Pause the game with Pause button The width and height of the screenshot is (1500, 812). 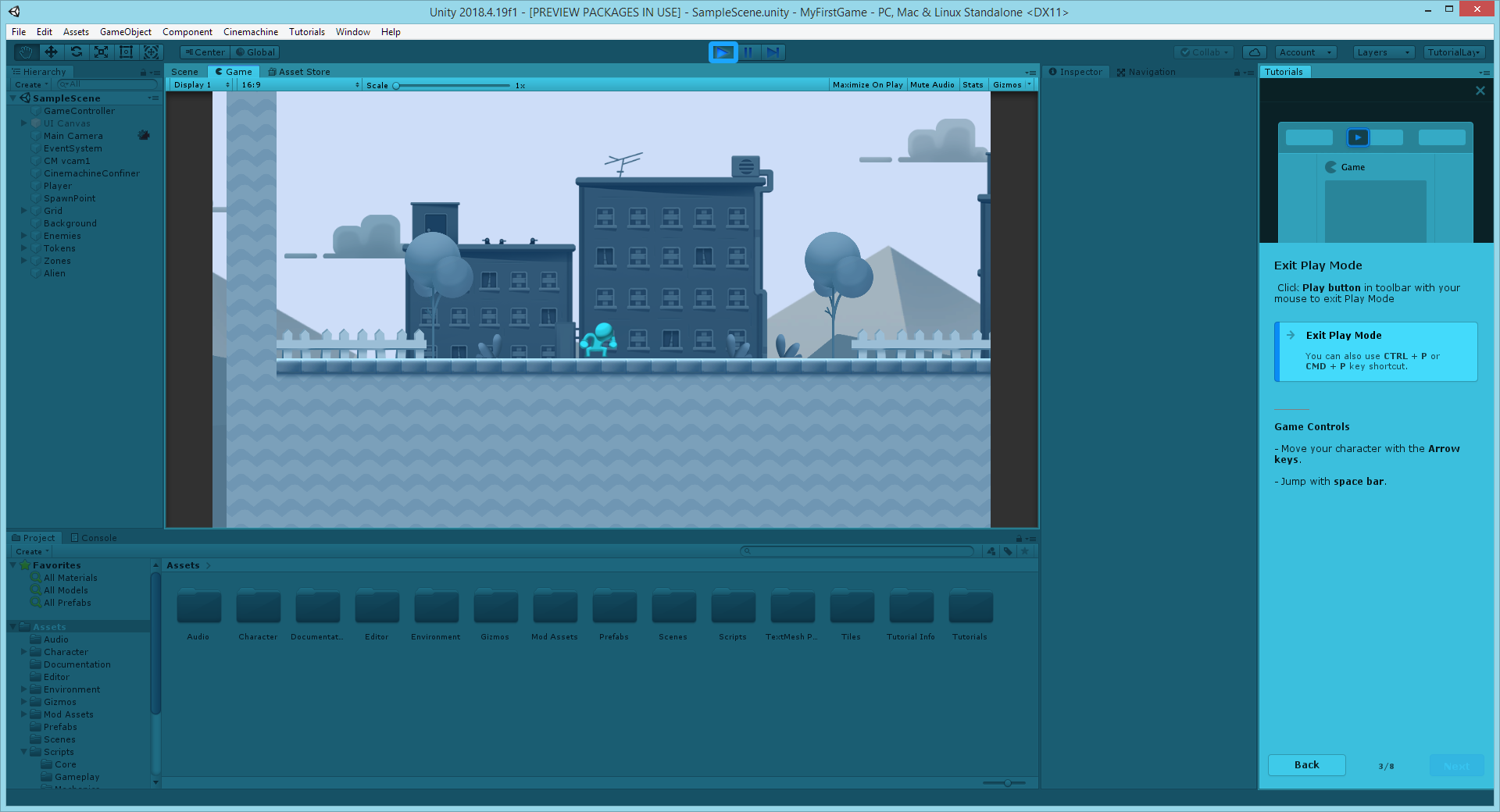(748, 52)
